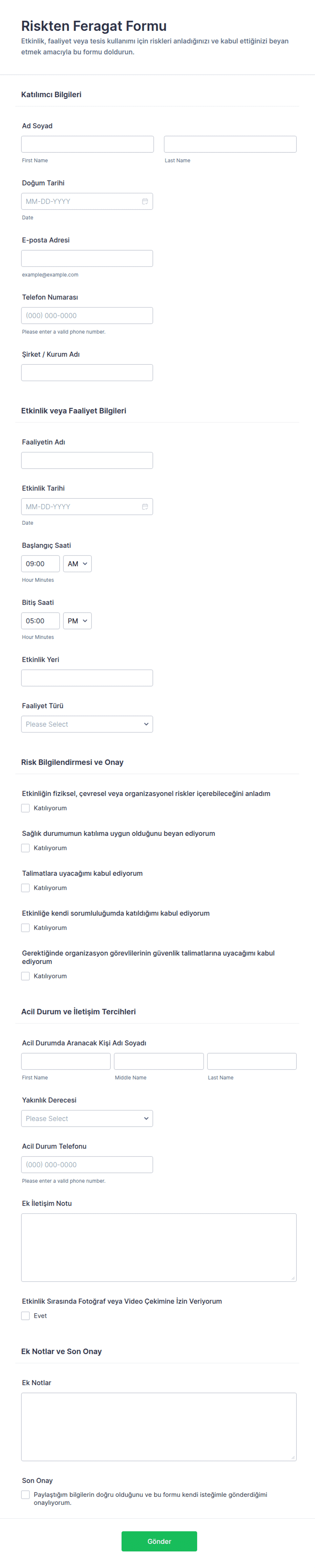Check Katılıyorum for Sağlık durumumun uygunluğu
Image resolution: width=315 pixels, height=1568 pixels.
[26, 848]
